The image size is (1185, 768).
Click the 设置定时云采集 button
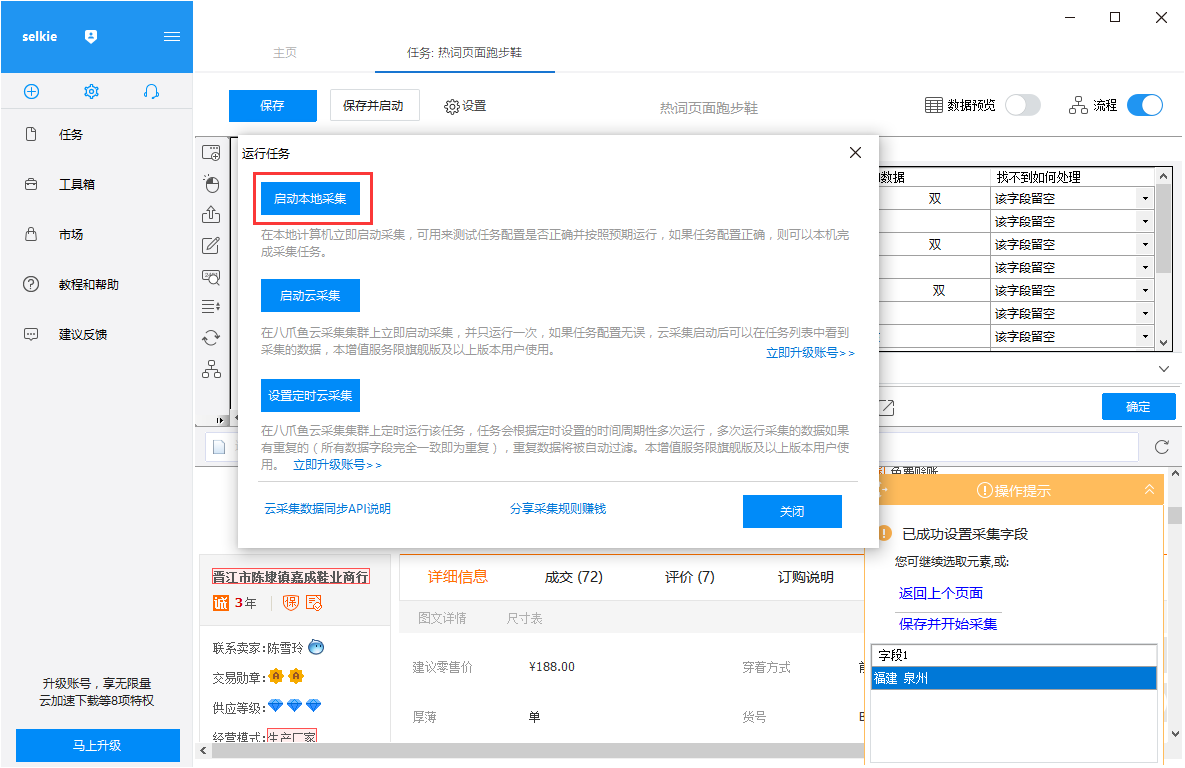(x=310, y=395)
